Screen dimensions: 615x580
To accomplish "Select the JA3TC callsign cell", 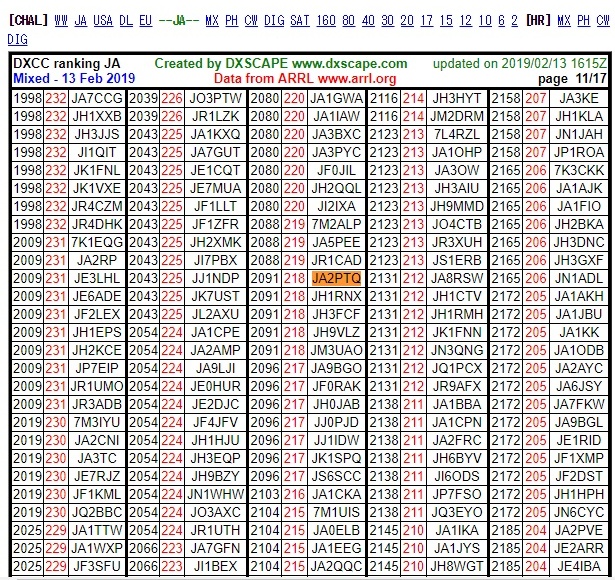I will pyautogui.click(x=97, y=458).
